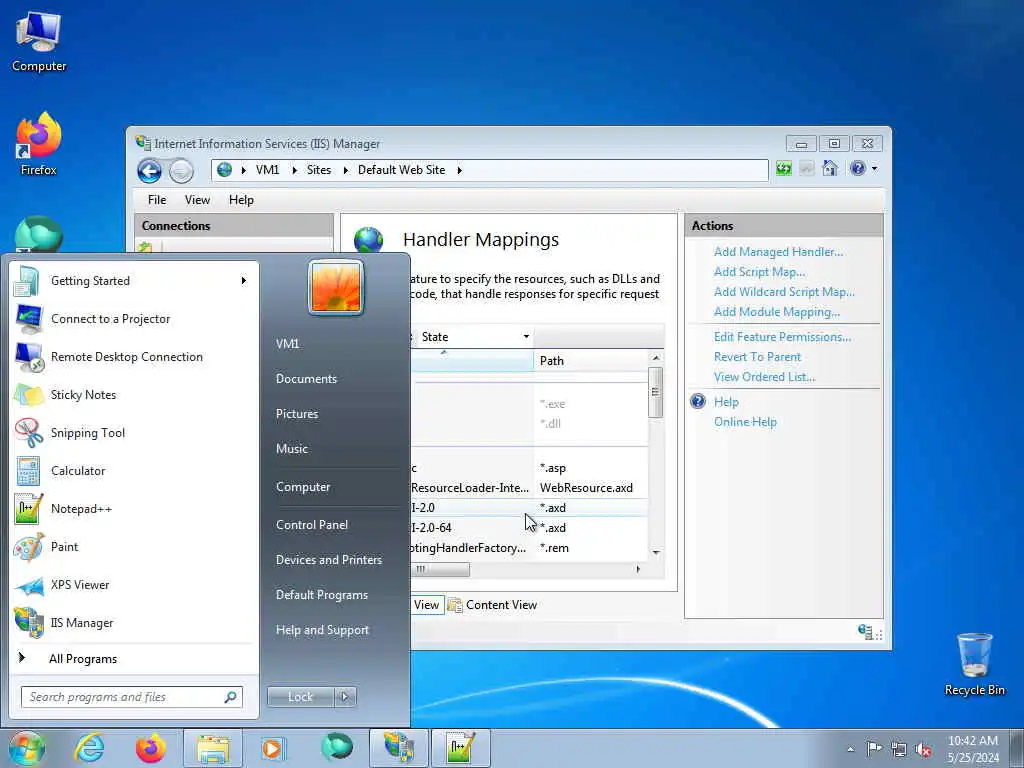Click the user account picture
Viewport: 1024px width, 768px height.
(x=336, y=287)
